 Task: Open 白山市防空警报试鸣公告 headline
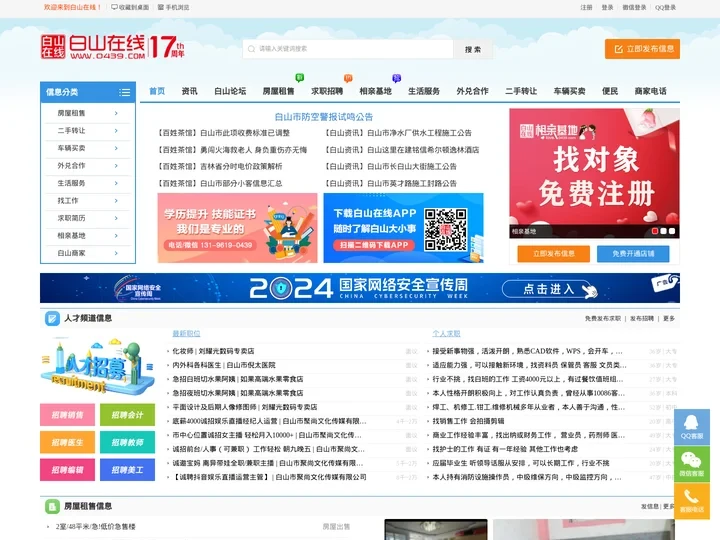pos(324,117)
